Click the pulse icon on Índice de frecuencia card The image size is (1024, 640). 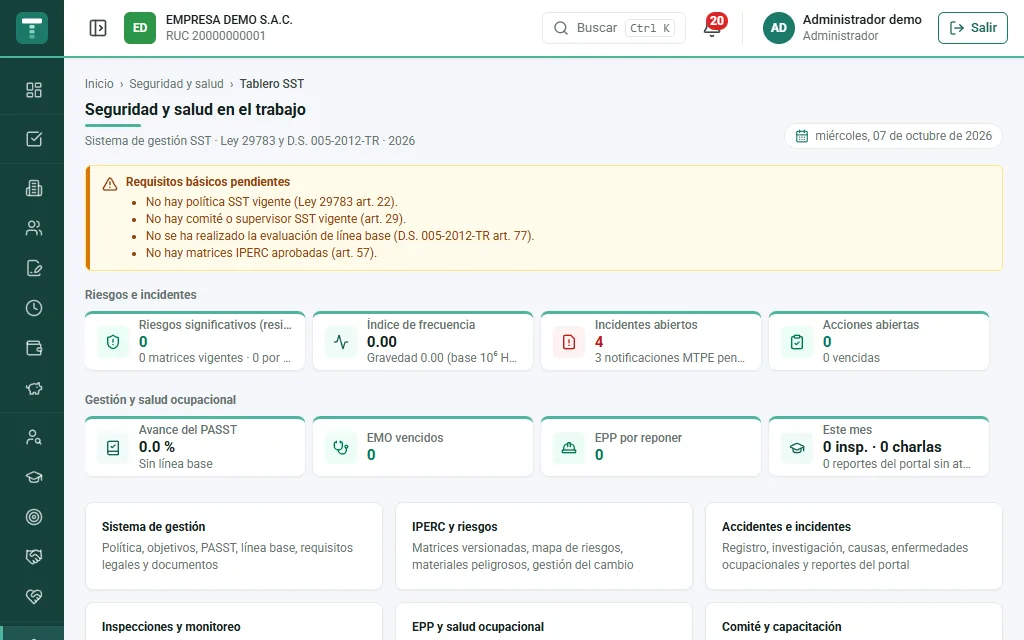(x=341, y=342)
